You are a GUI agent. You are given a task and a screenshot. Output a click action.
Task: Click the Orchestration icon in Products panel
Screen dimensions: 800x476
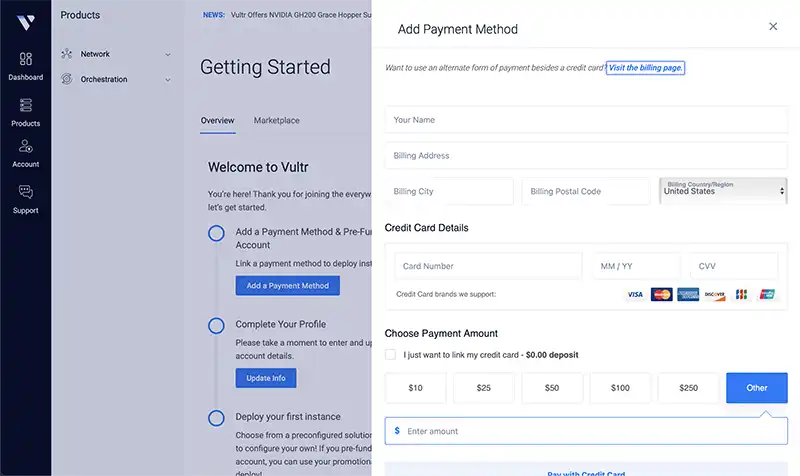tap(66, 79)
